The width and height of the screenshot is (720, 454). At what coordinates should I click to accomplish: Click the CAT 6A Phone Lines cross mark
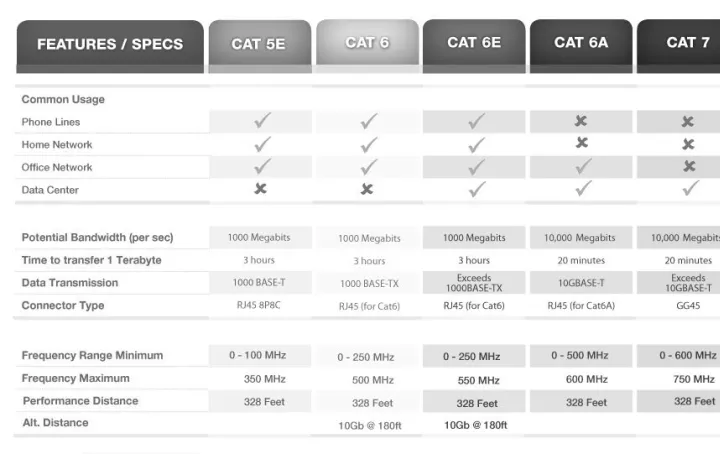581,121
